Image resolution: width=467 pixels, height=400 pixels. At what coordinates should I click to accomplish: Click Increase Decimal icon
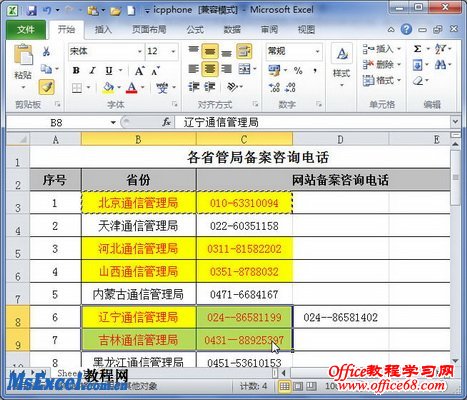[274, 87]
